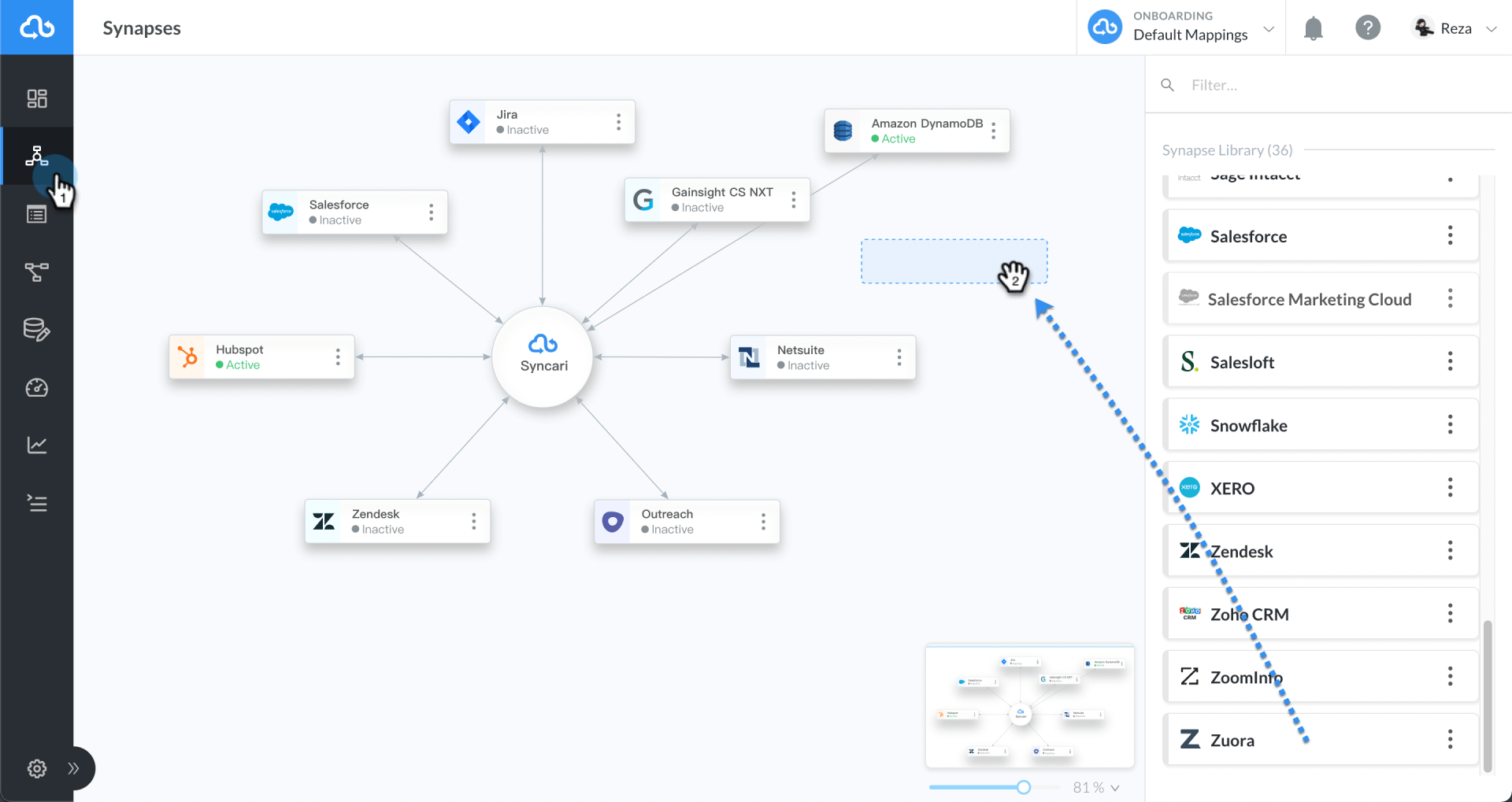Open Salesforce Marketing Cloud library options menu
This screenshot has width=1512, height=802.
pyautogui.click(x=1450, y=298)
